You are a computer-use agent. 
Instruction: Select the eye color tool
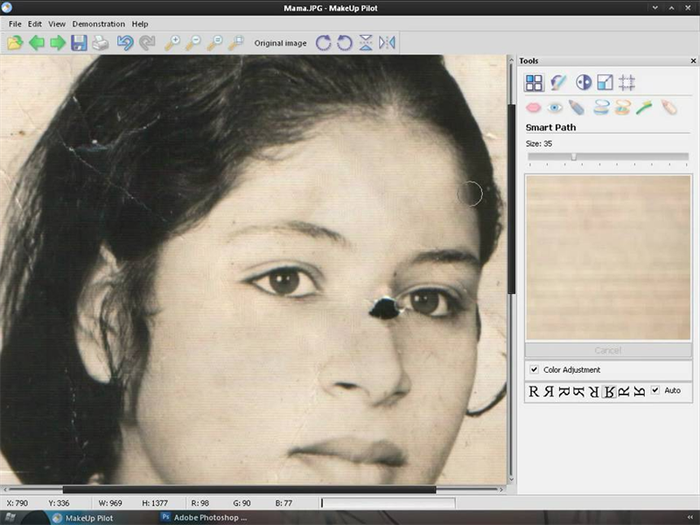[x=555, y=107]
